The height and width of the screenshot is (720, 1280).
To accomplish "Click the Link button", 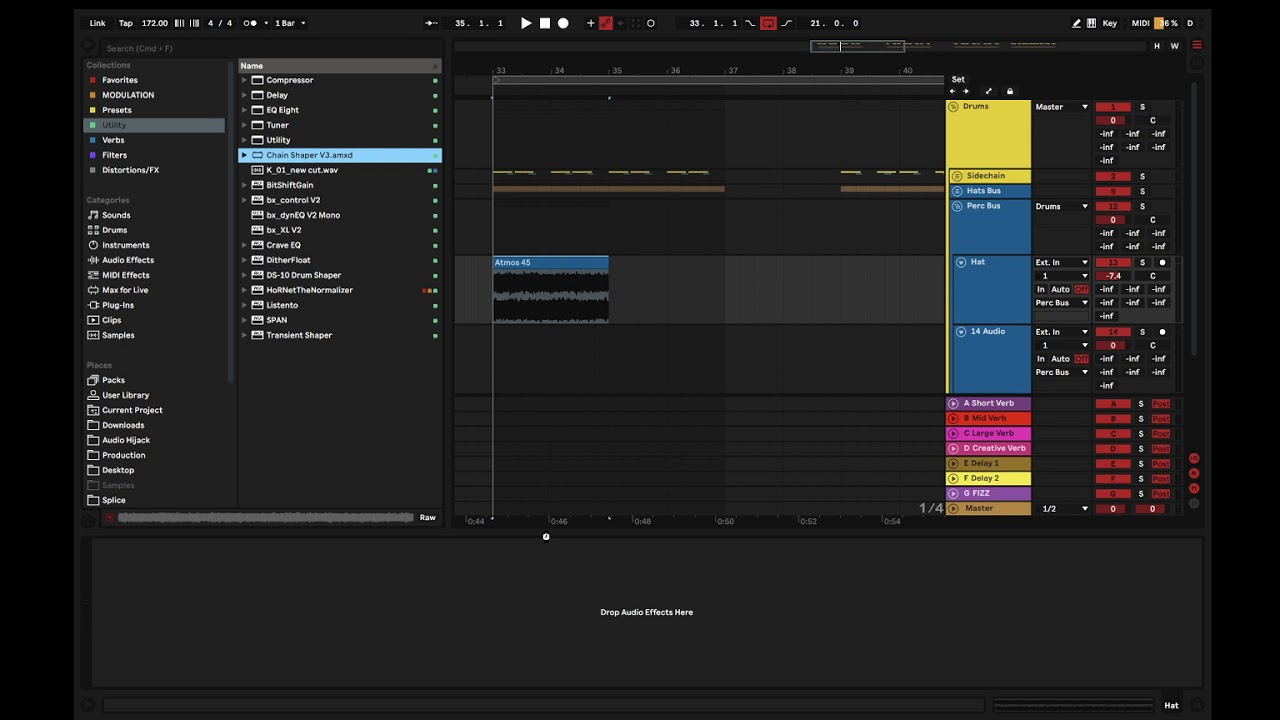I will pyautogui.click(x=97, y=23).
